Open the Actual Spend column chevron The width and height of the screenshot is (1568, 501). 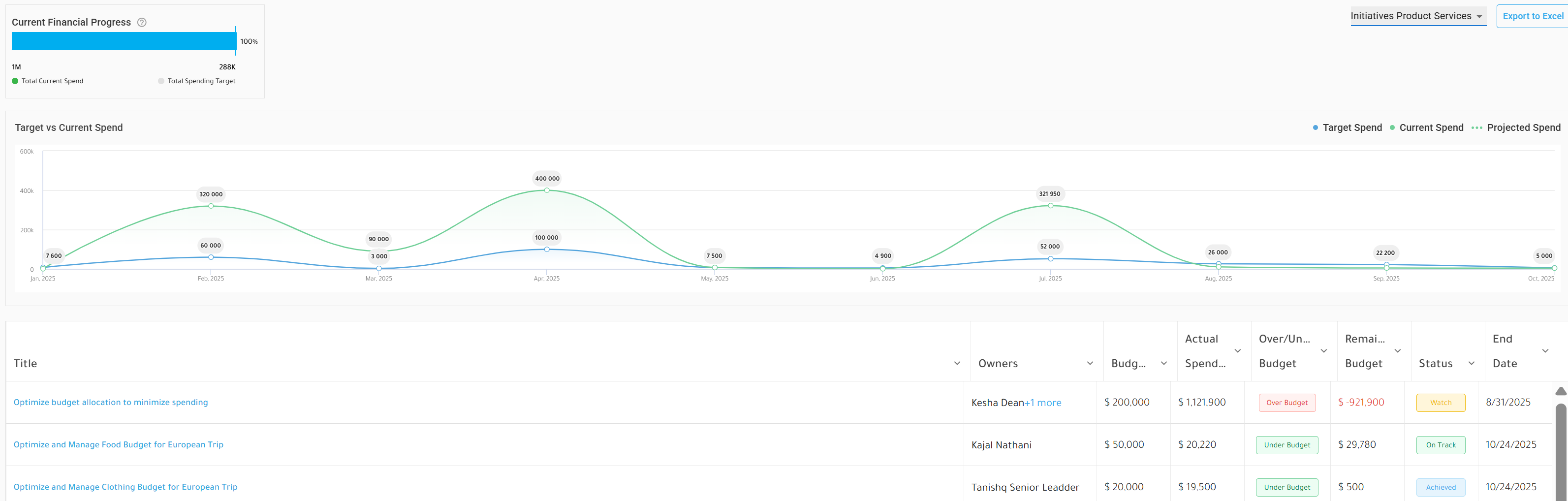[1237, 351]
